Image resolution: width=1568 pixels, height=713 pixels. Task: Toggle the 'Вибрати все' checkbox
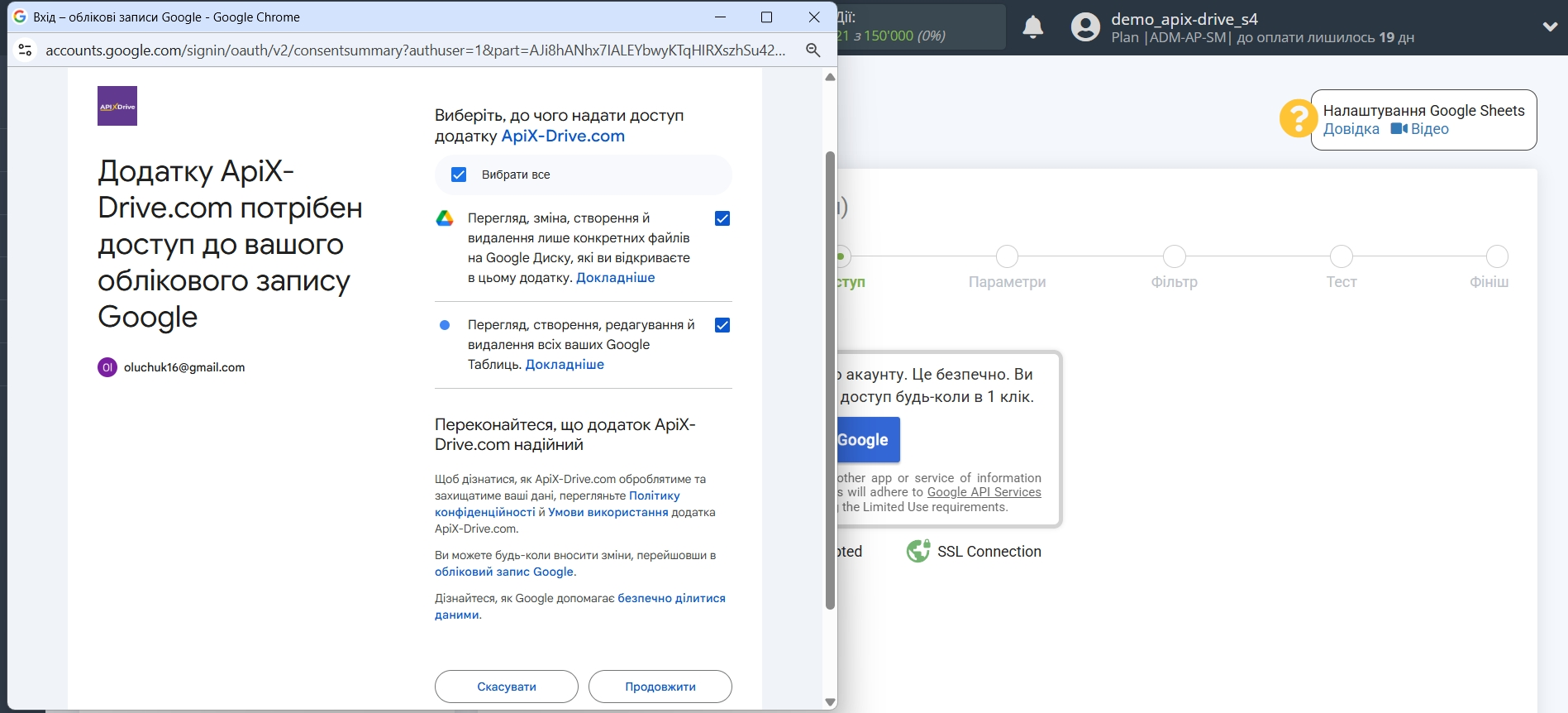point(459,175)
